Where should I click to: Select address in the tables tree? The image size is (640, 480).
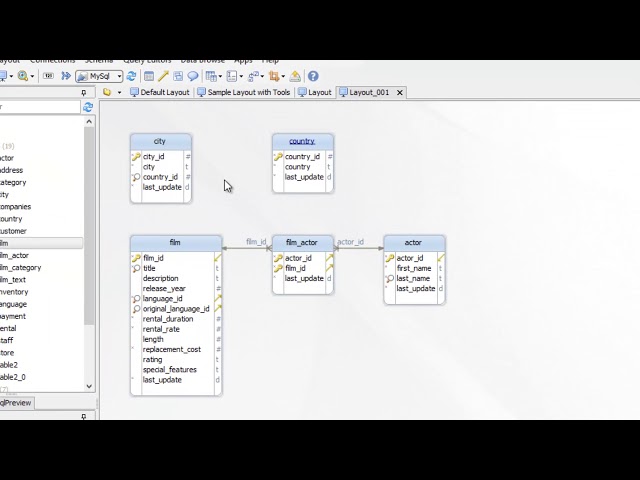(11, 170)
